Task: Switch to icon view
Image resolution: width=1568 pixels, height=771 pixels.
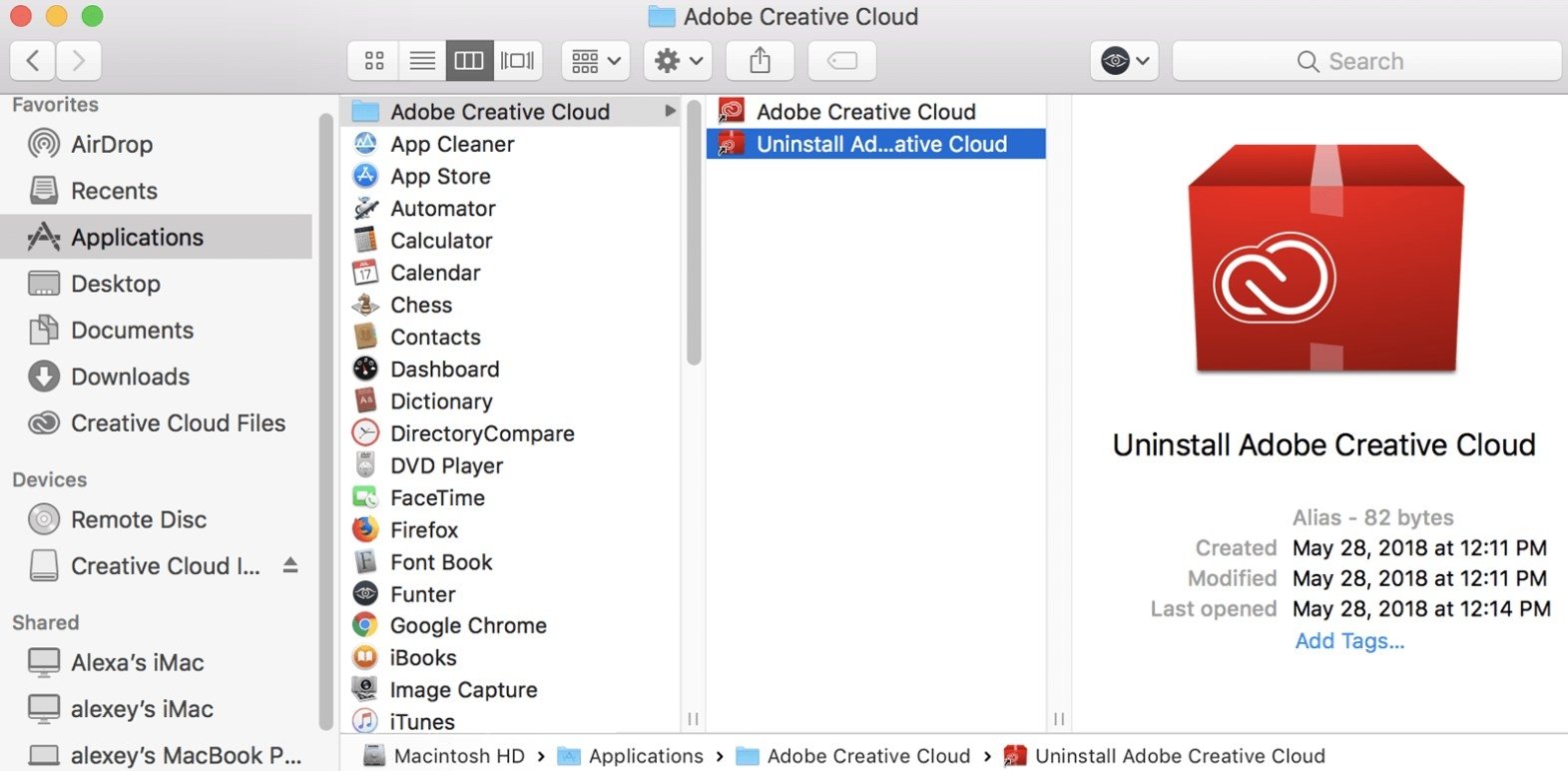Action: tap(374, 61)
